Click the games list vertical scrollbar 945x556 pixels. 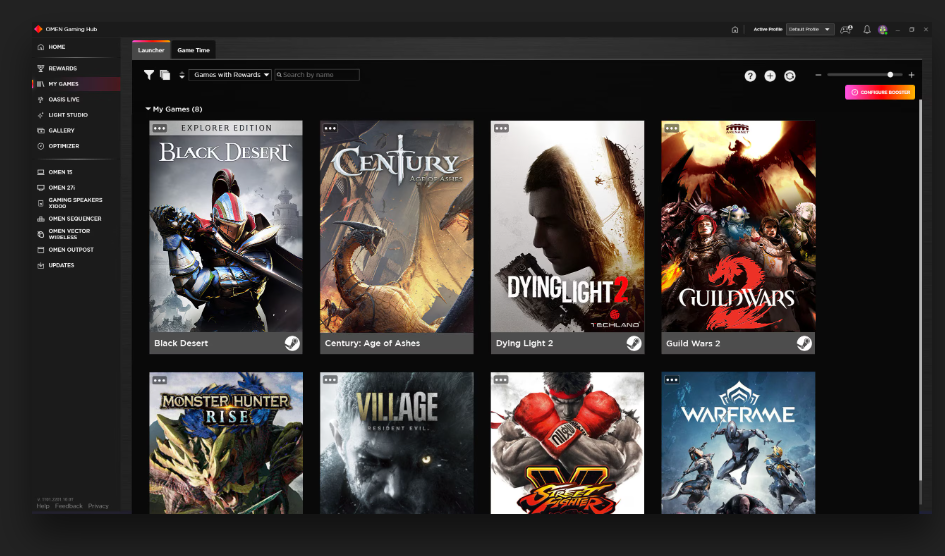[920, 289]
